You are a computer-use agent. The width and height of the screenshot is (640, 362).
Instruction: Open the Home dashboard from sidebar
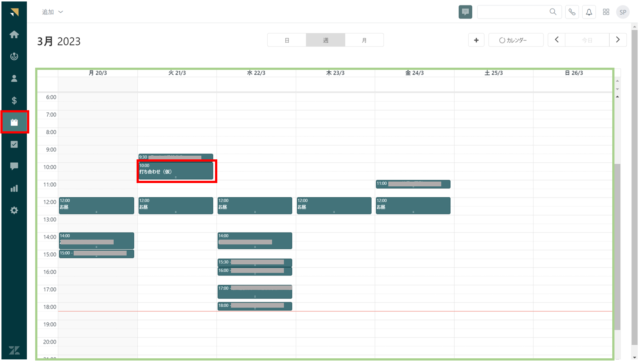[14, 34]
